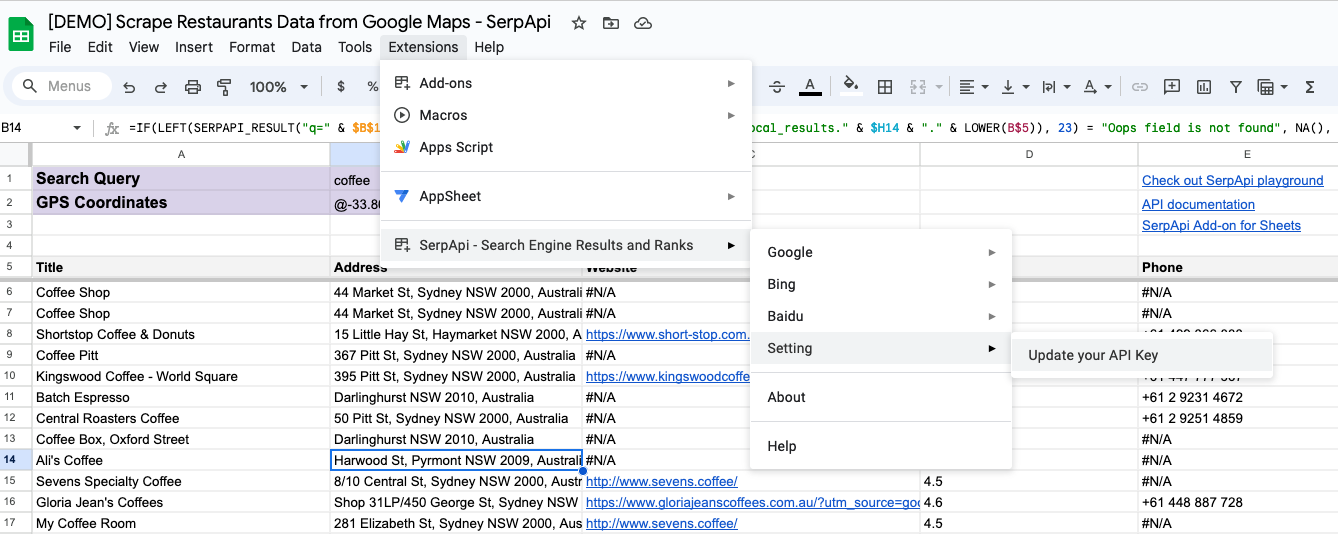Expand the Baidu submenu
Viewport: 1338px width, 534px height.
tap(881, 316)
